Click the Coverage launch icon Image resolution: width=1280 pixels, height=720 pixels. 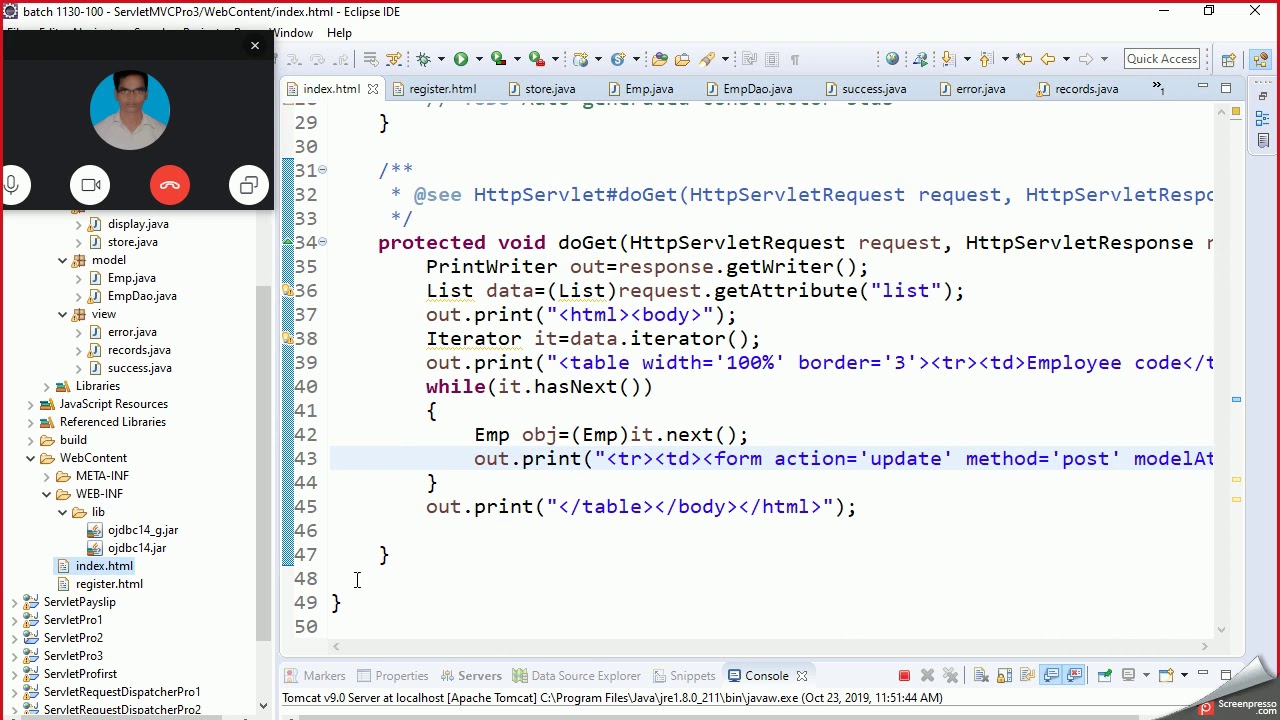[498, 59]
